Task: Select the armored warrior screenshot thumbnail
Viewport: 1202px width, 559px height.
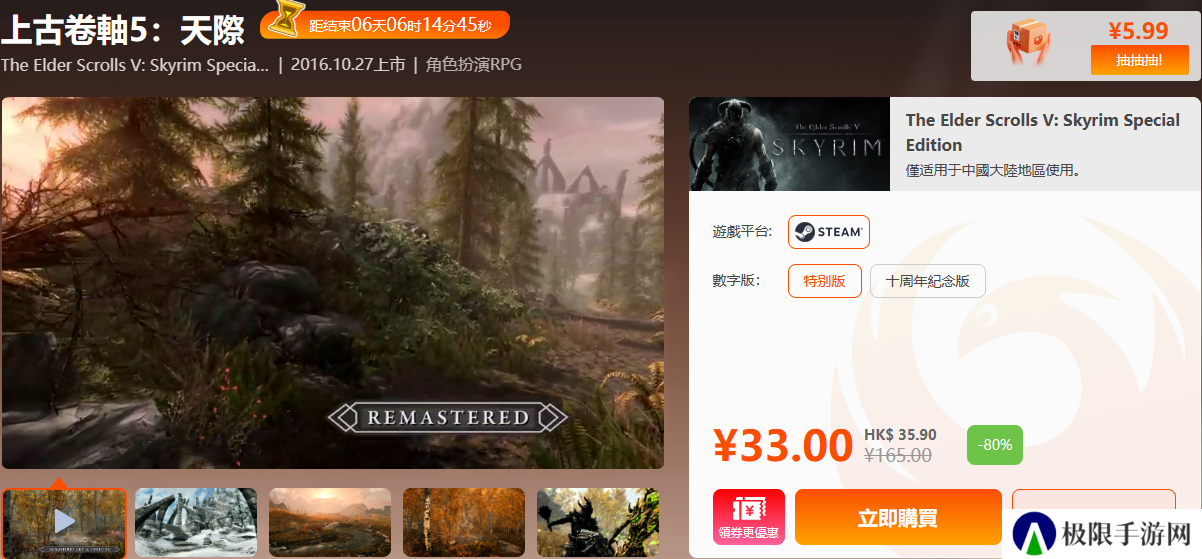Action: point(598,522)
